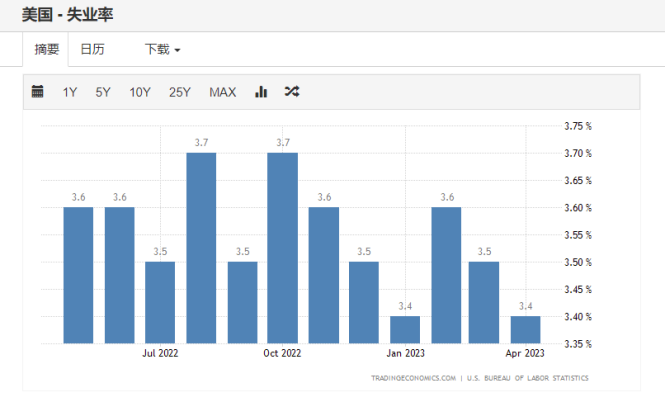The height and width of the screenshot is (402, 665).
Task: Select the 1Y time range
Action: [70, 92]
